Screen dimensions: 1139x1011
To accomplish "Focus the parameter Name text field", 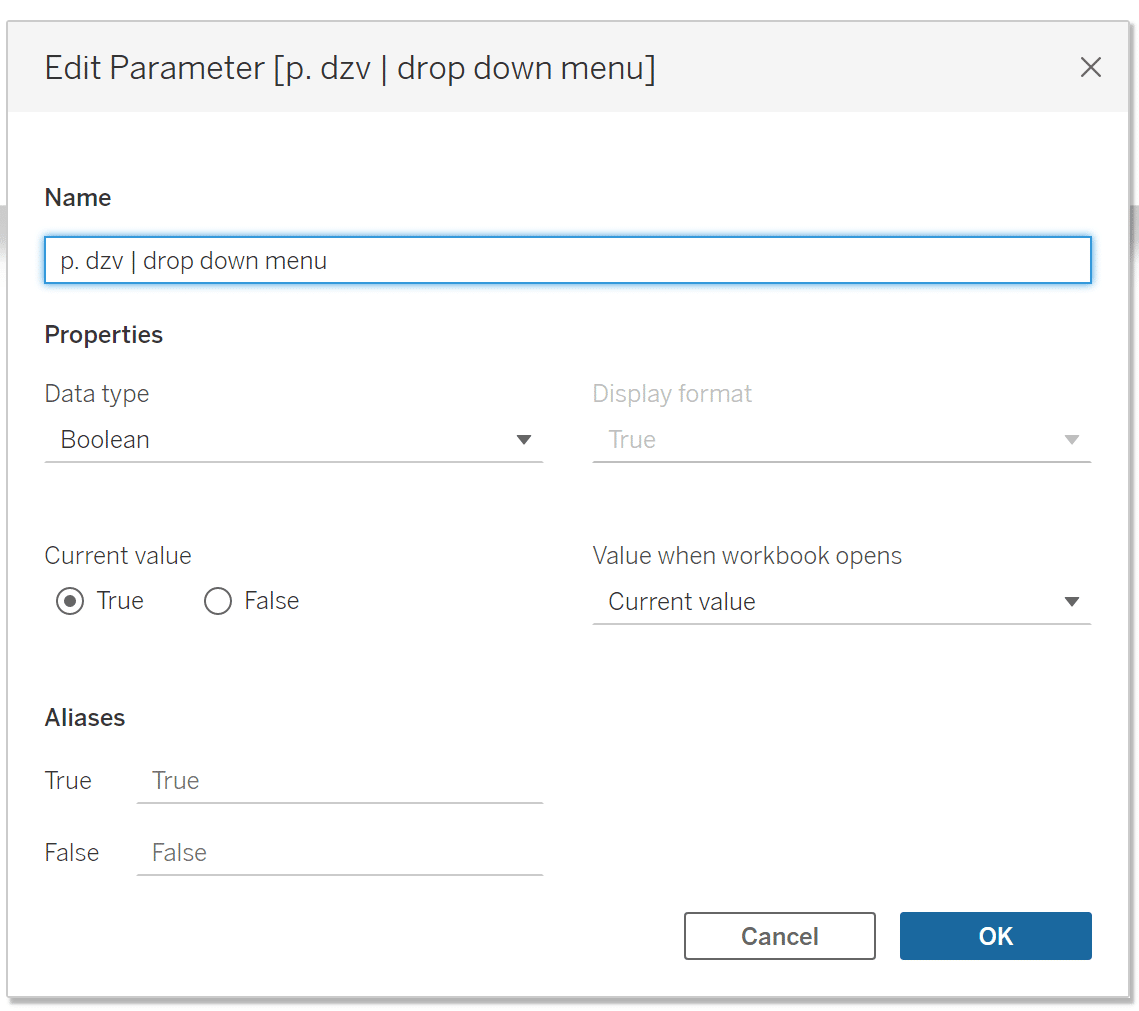I will [x=567, y=260].
